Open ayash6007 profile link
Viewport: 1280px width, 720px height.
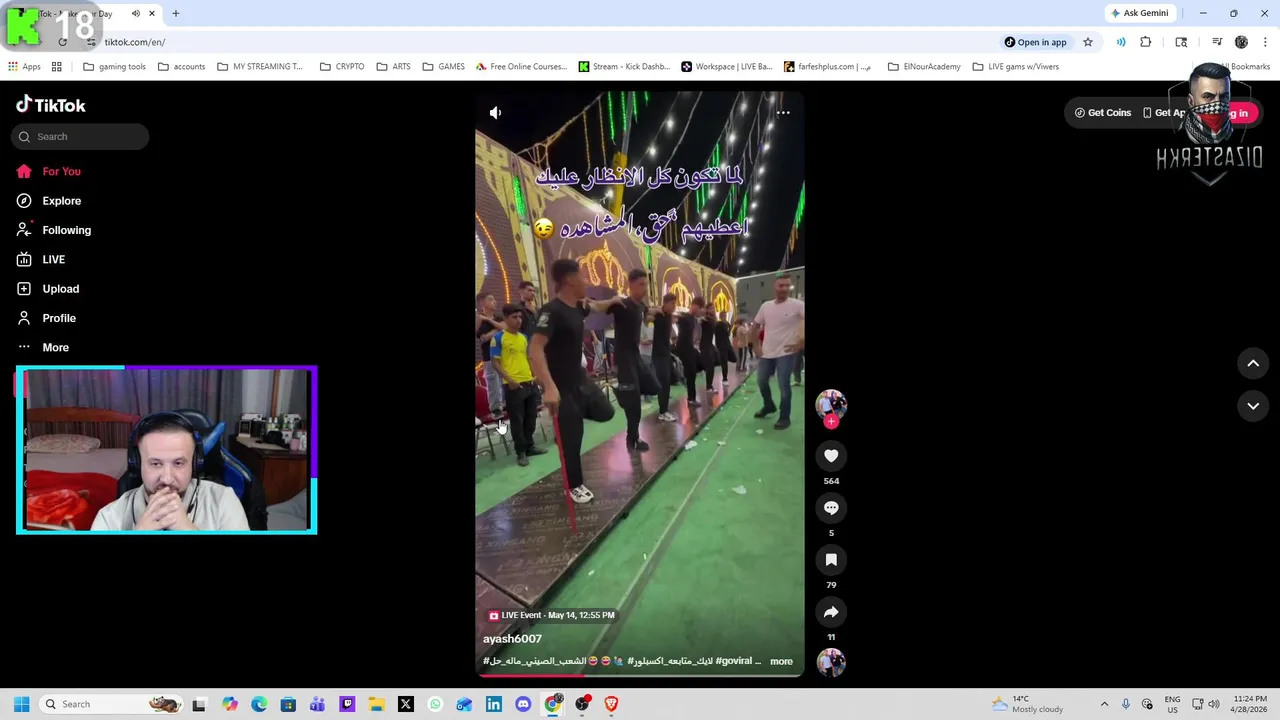[x=512, y=639]
